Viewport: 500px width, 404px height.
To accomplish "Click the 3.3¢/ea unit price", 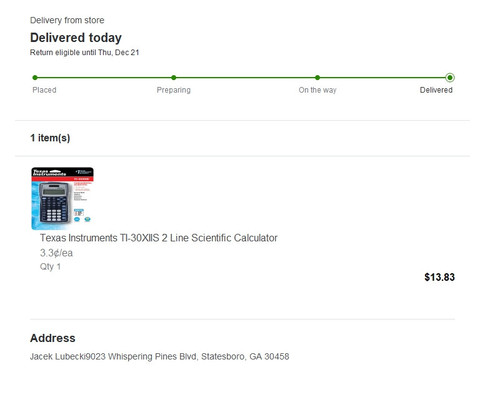I will click(x=56, y=253).
